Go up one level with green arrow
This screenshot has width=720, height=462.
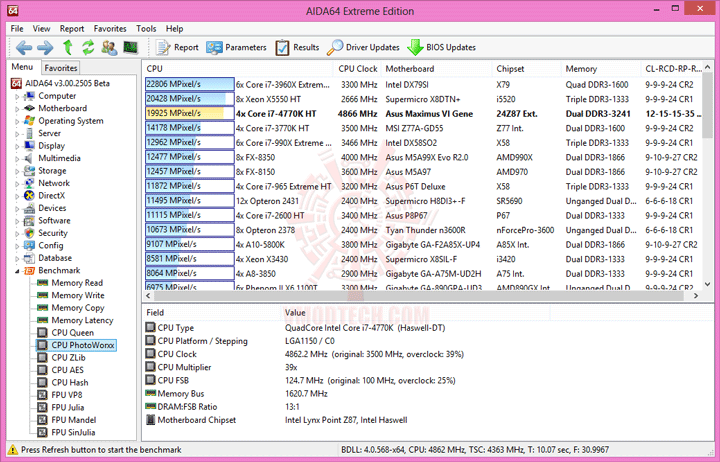tap(68, 47)
